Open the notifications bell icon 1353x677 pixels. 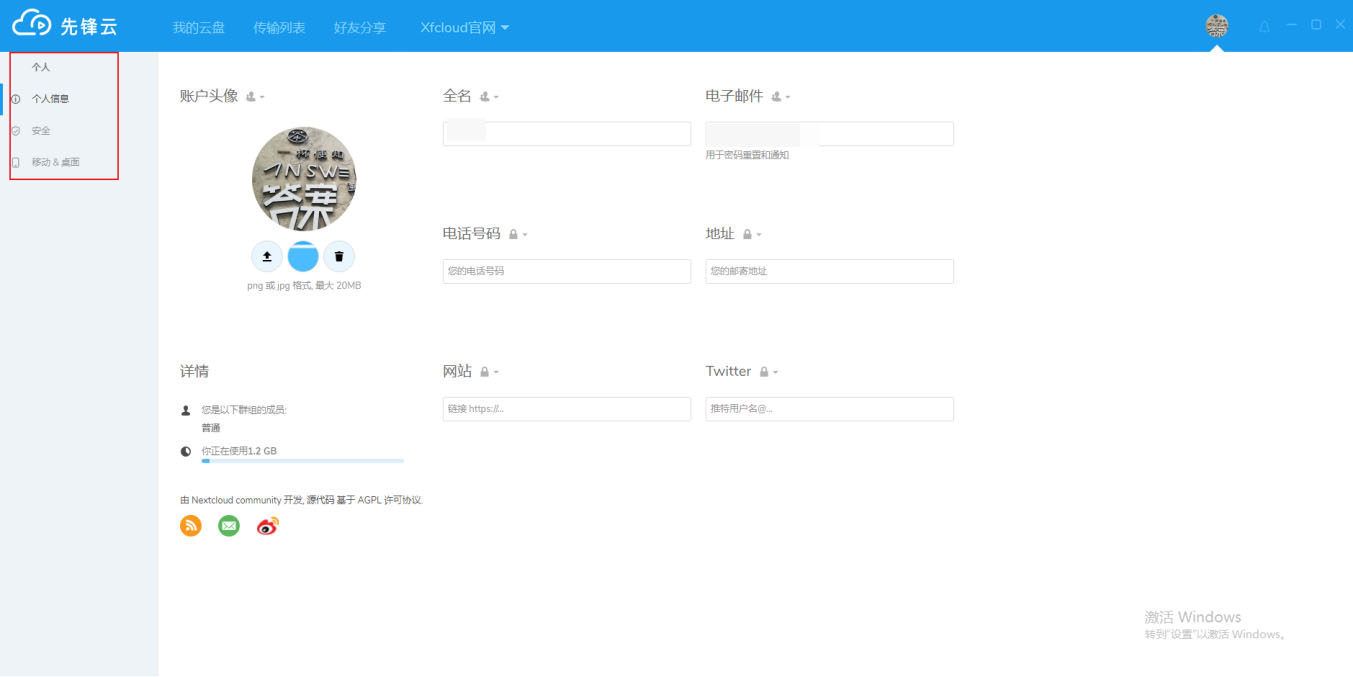pos(1264,26)
